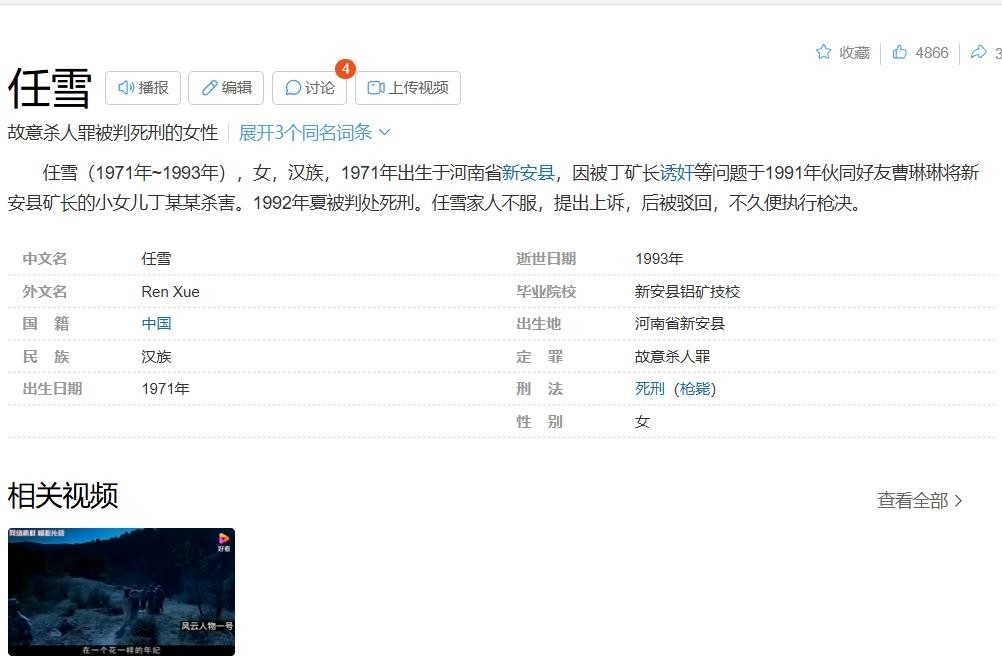Screen dimensions: 1002x658
Task: Click the 中国 nationality link
Action: pos(156,324)
